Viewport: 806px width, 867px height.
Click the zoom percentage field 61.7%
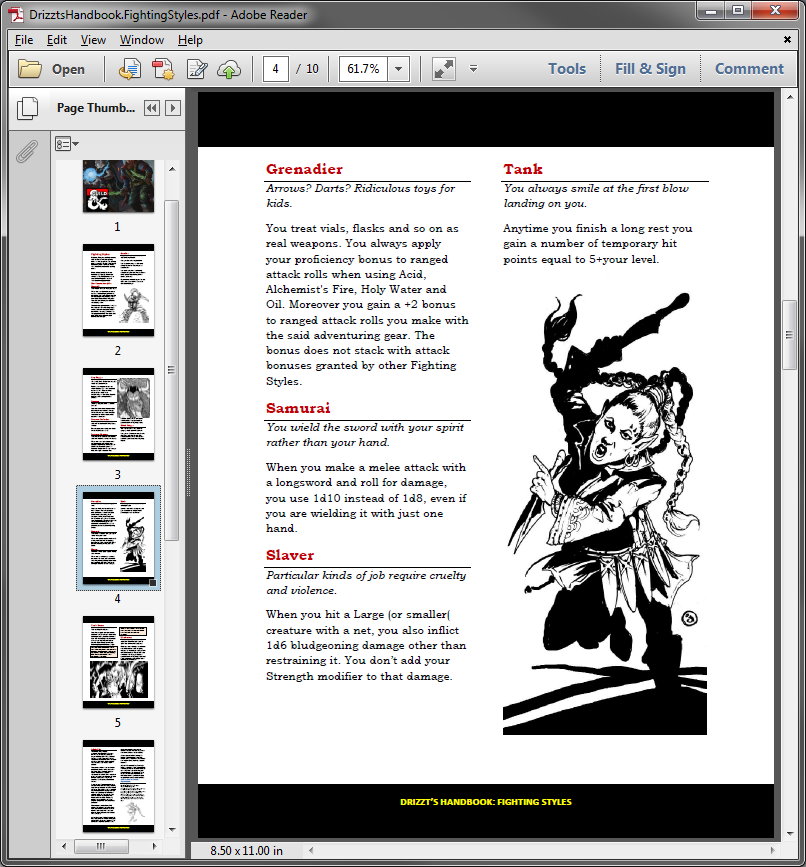point(363,69)
